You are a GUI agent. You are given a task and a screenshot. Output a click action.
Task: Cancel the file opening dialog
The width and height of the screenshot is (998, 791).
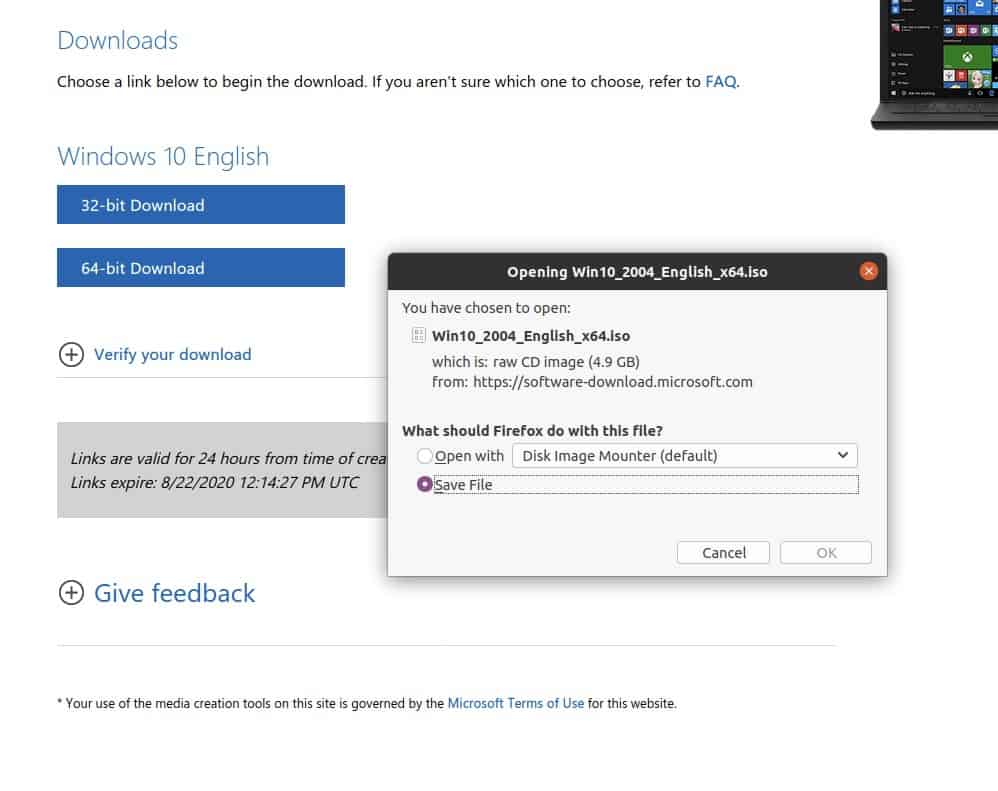tap(723, 552)
